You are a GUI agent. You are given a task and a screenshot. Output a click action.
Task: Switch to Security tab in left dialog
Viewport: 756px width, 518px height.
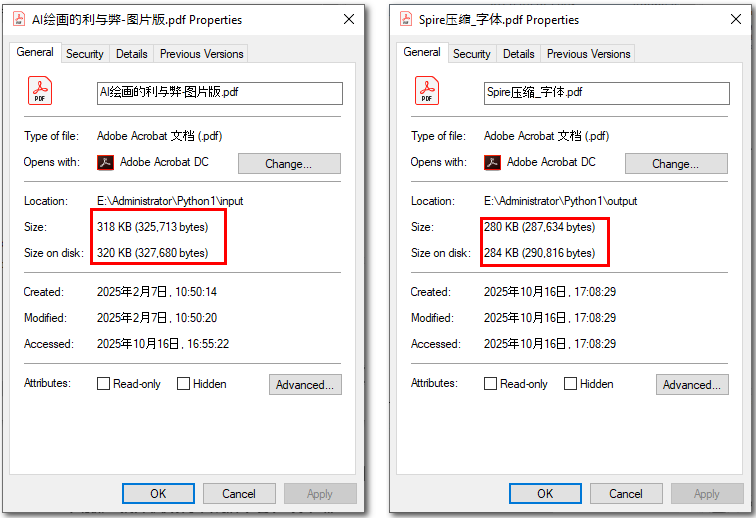[85, 54]
